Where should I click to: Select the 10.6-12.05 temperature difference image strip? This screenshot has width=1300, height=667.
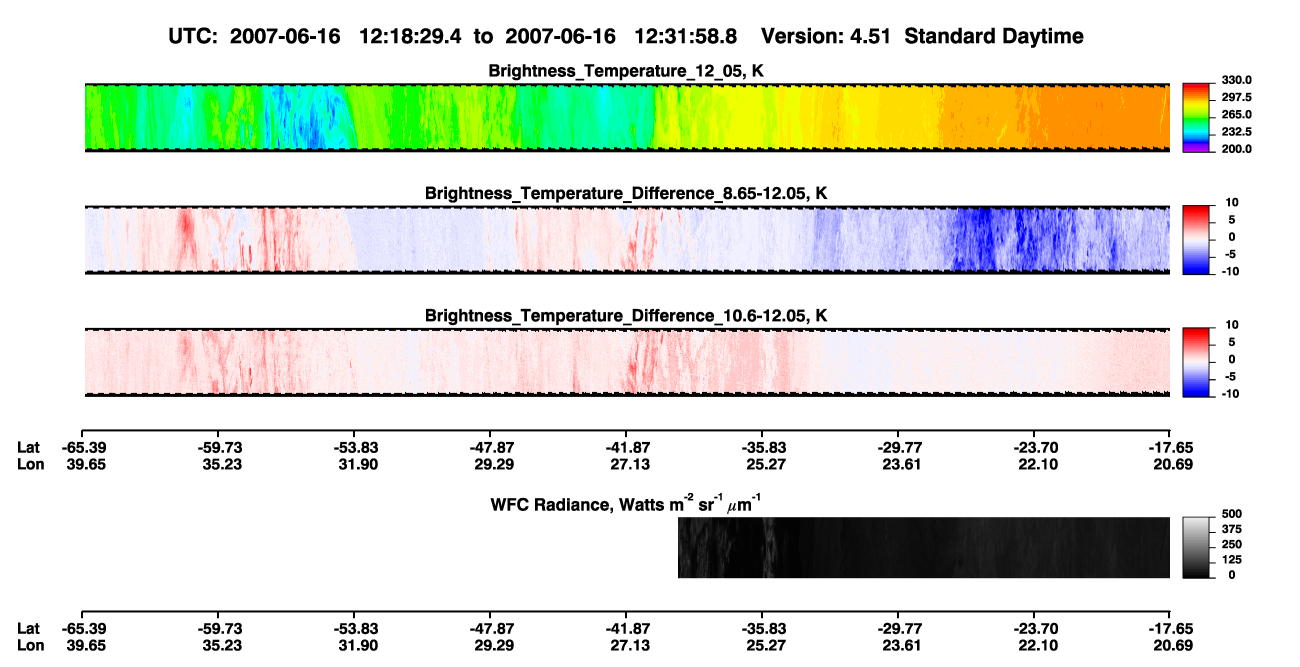pos(626,362)
